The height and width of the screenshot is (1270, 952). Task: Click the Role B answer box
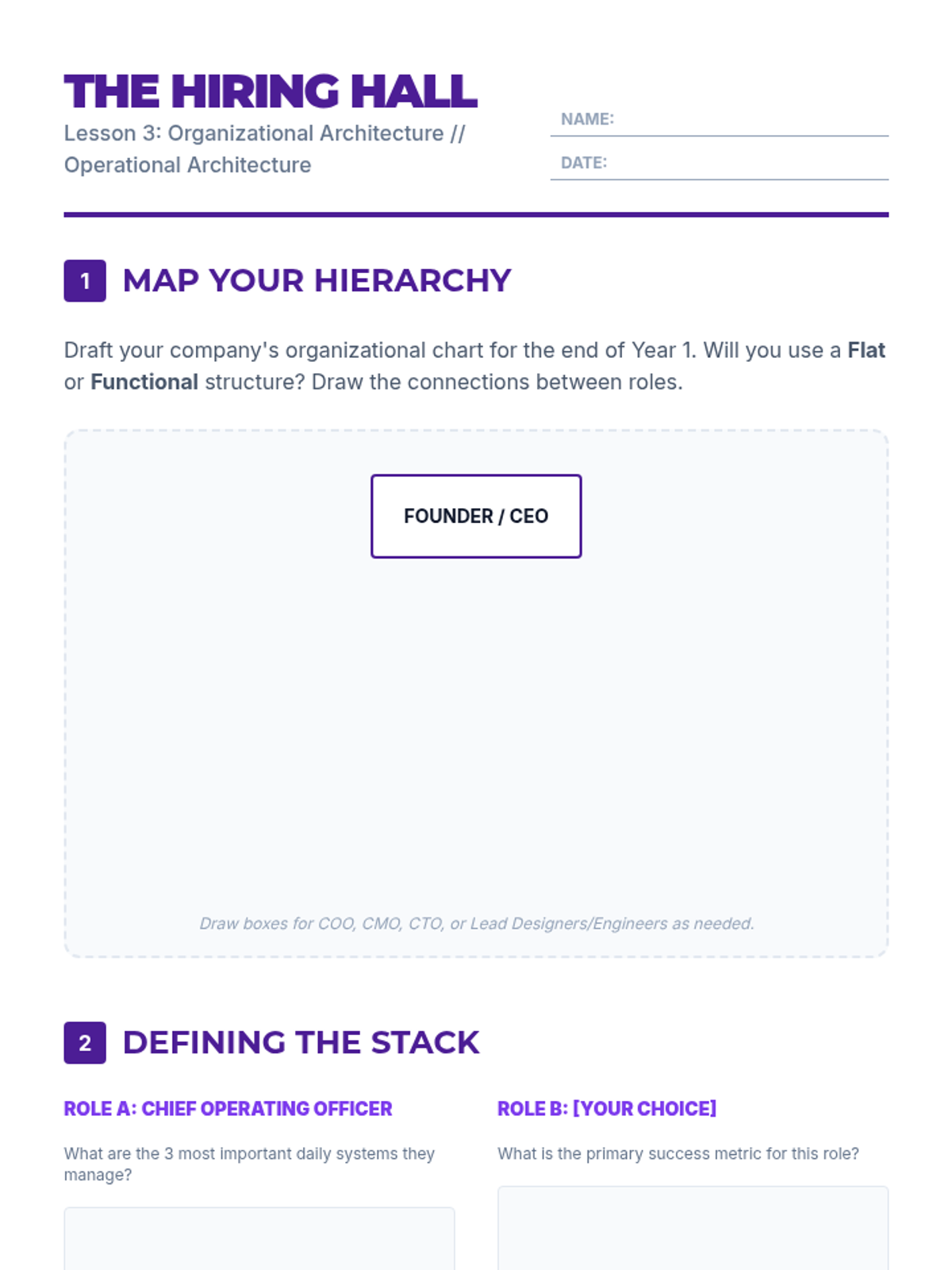click(693, 1228)
